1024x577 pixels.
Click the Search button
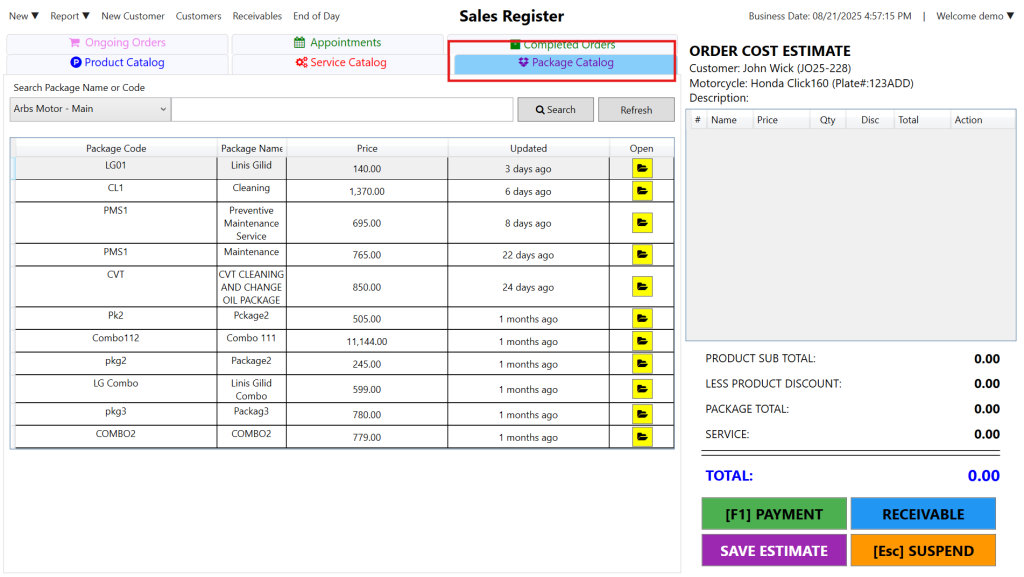[556, 110]
